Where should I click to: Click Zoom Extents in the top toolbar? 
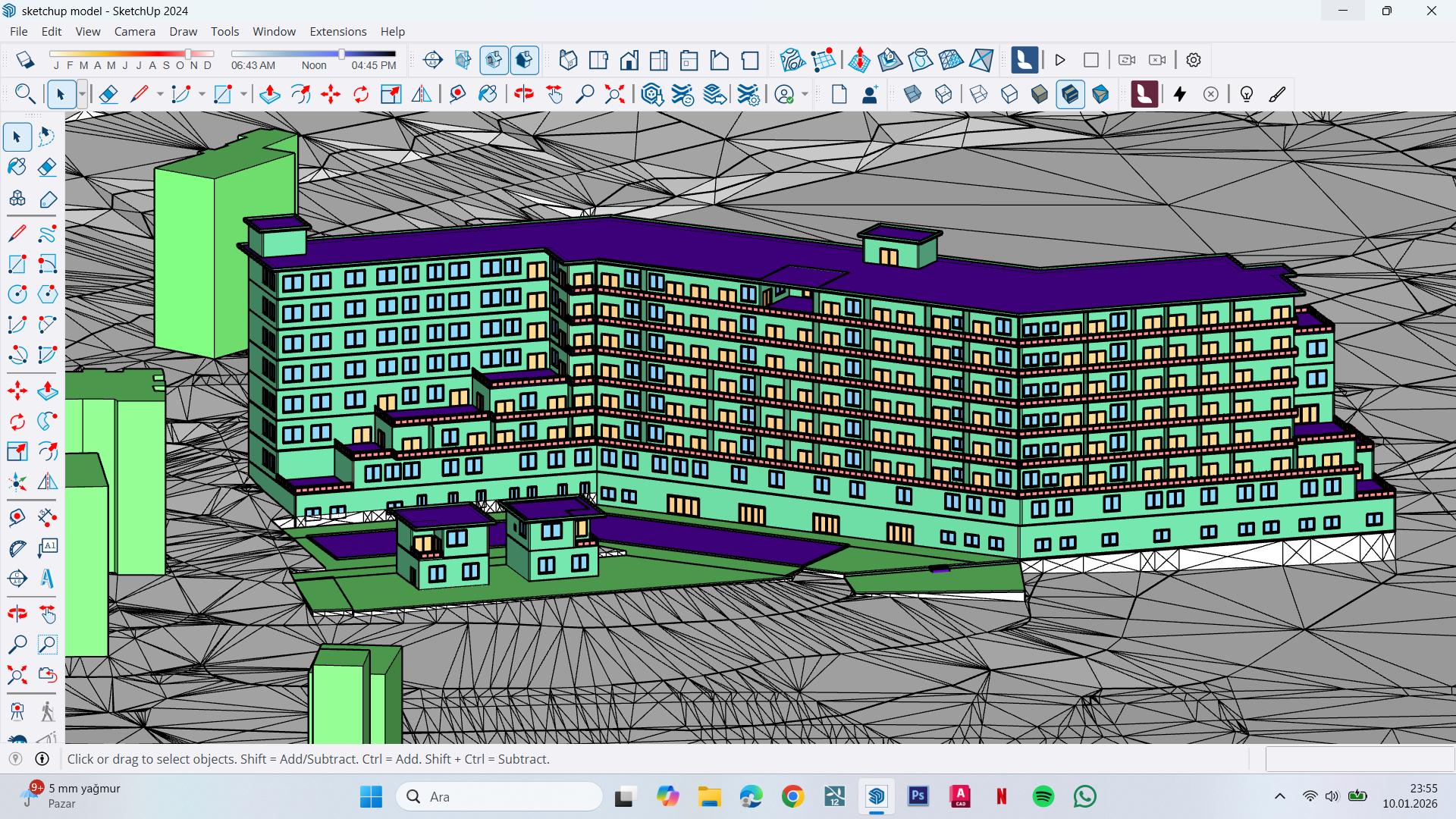coord(614,94)
